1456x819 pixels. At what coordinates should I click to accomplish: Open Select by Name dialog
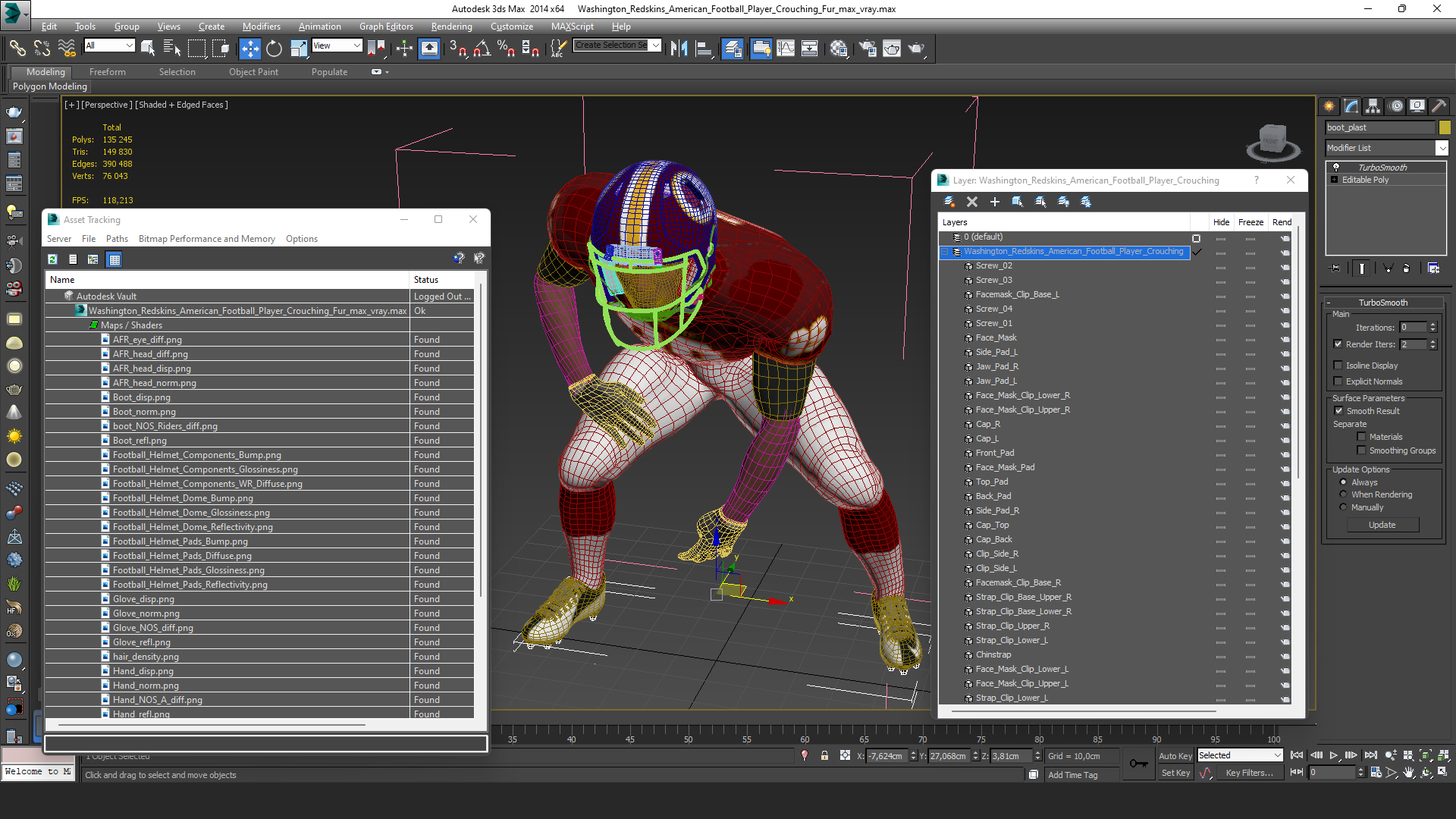(172, 49)
